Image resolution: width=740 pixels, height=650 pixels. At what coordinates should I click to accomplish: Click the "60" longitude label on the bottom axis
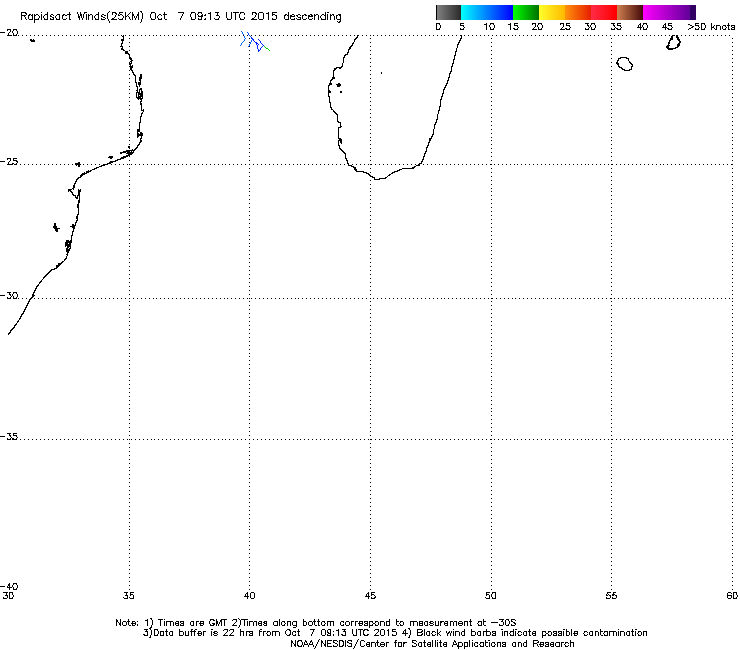pyautogui.click(x=732, y=596)
